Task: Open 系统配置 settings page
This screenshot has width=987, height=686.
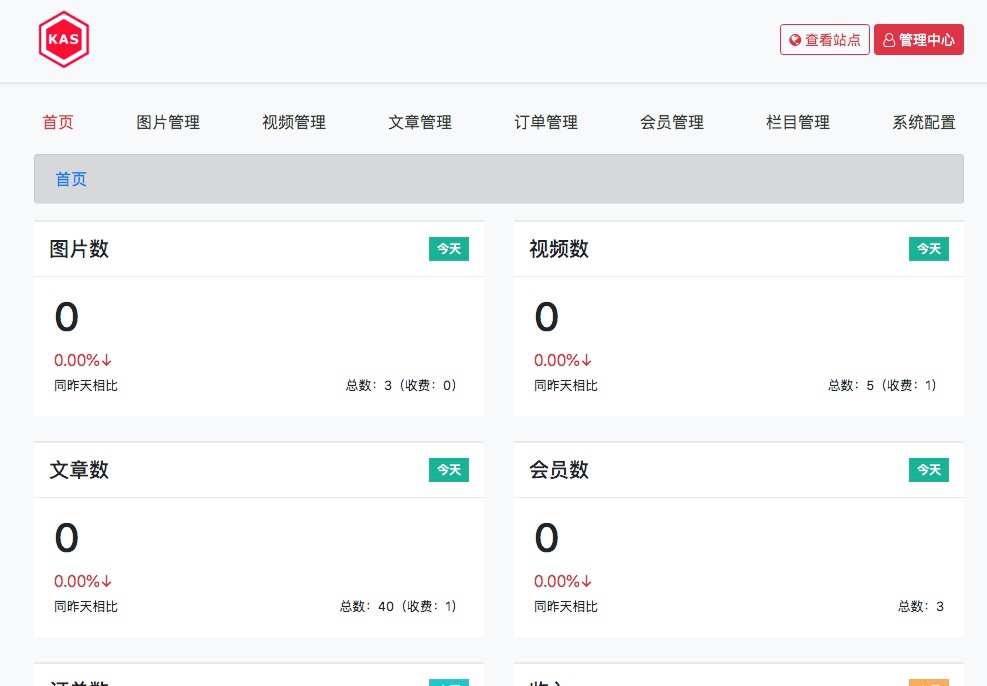Action: pos(923,122)
